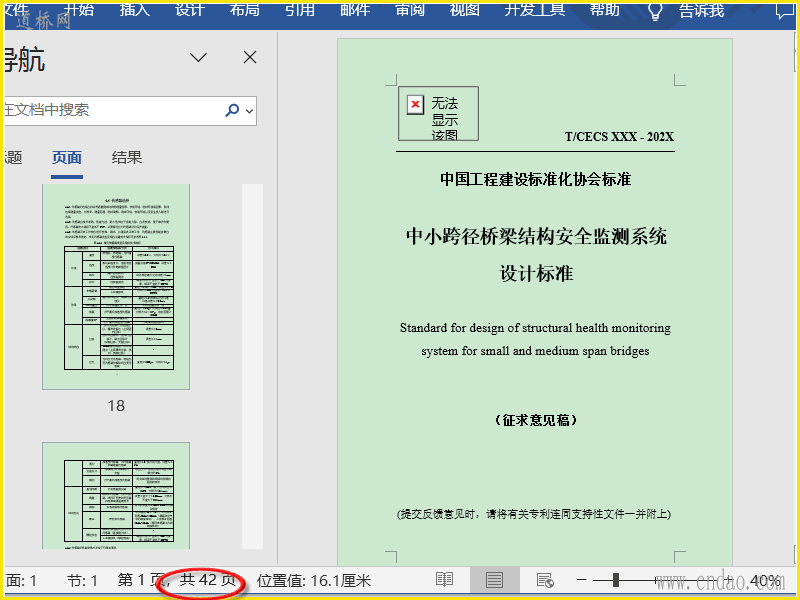Screen dimensions: 800x600
Task: Click the text 设计标准
Action: pyautogui.click(x=536, y=274)
